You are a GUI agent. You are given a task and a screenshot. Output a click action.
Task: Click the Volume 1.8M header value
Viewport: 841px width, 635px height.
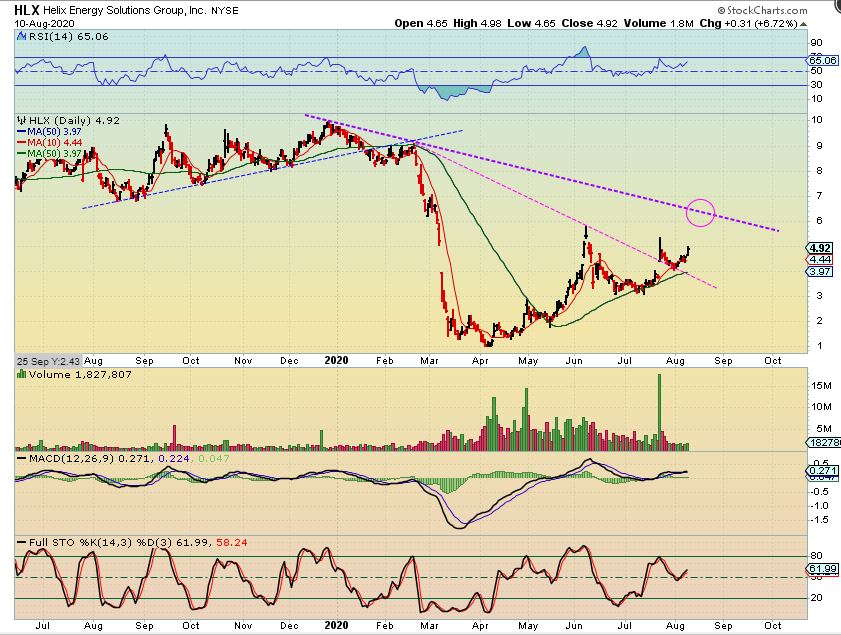(x=658, y=24)
